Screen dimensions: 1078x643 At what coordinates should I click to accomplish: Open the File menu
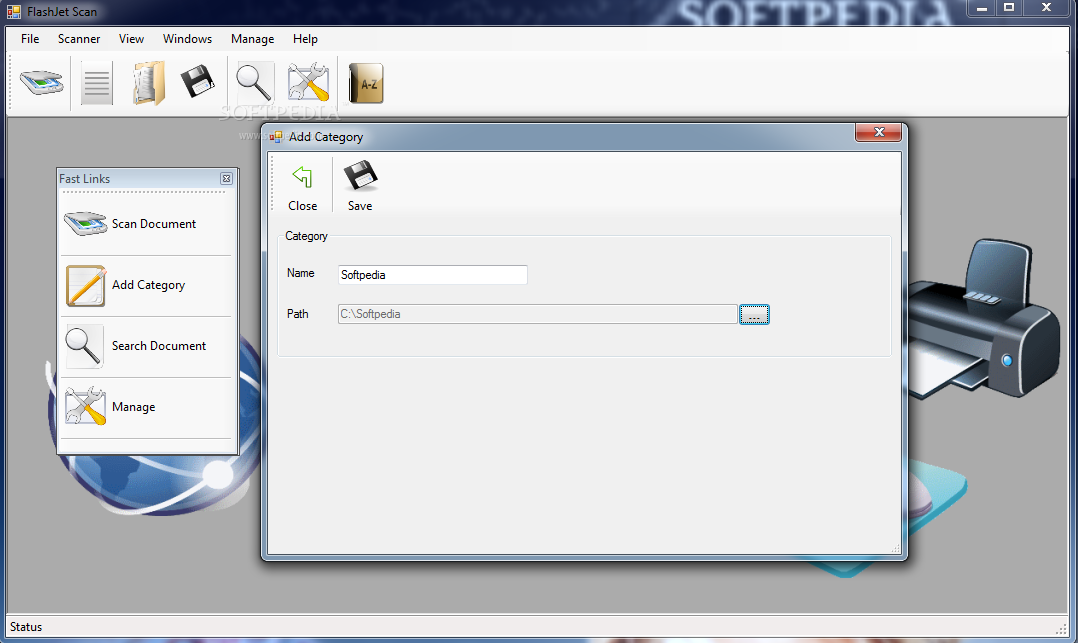click(30, 39)
